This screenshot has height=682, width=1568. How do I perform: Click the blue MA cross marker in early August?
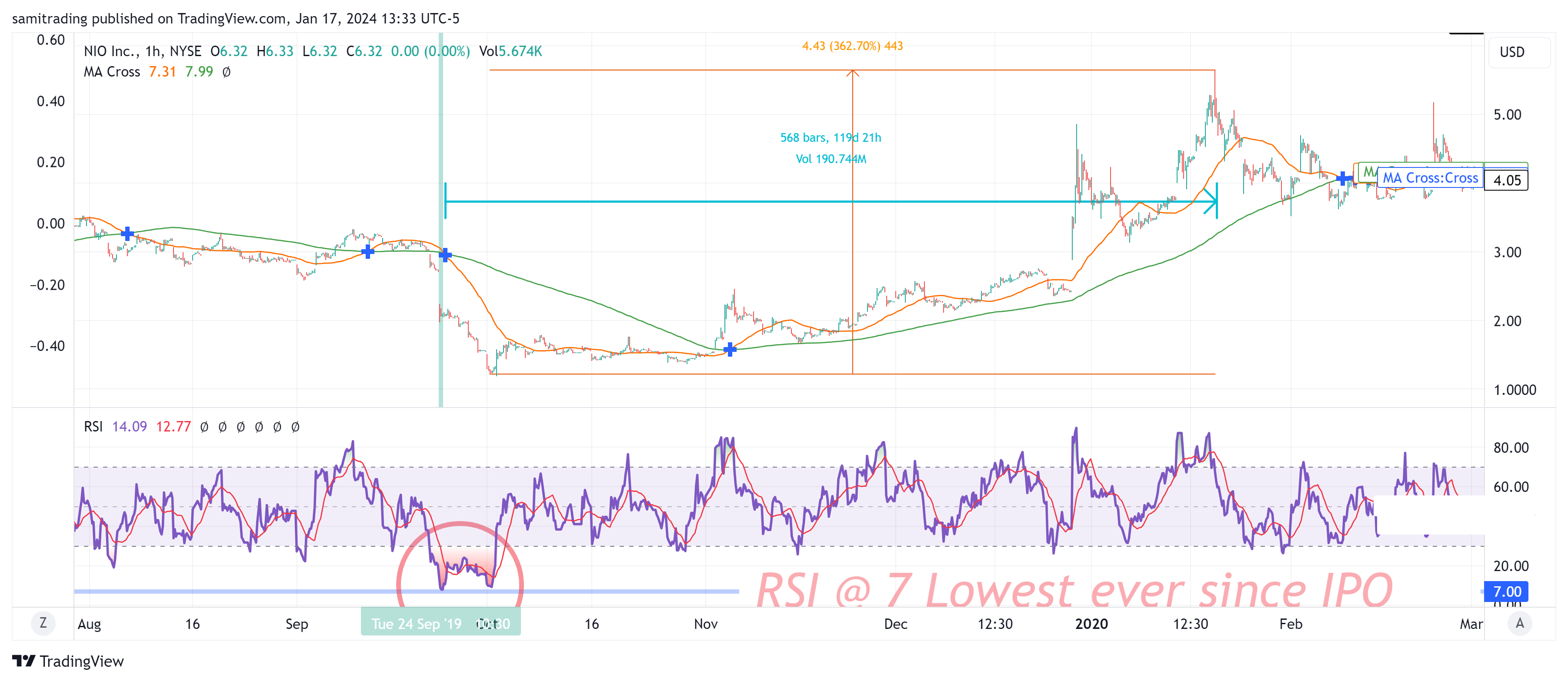127,233
